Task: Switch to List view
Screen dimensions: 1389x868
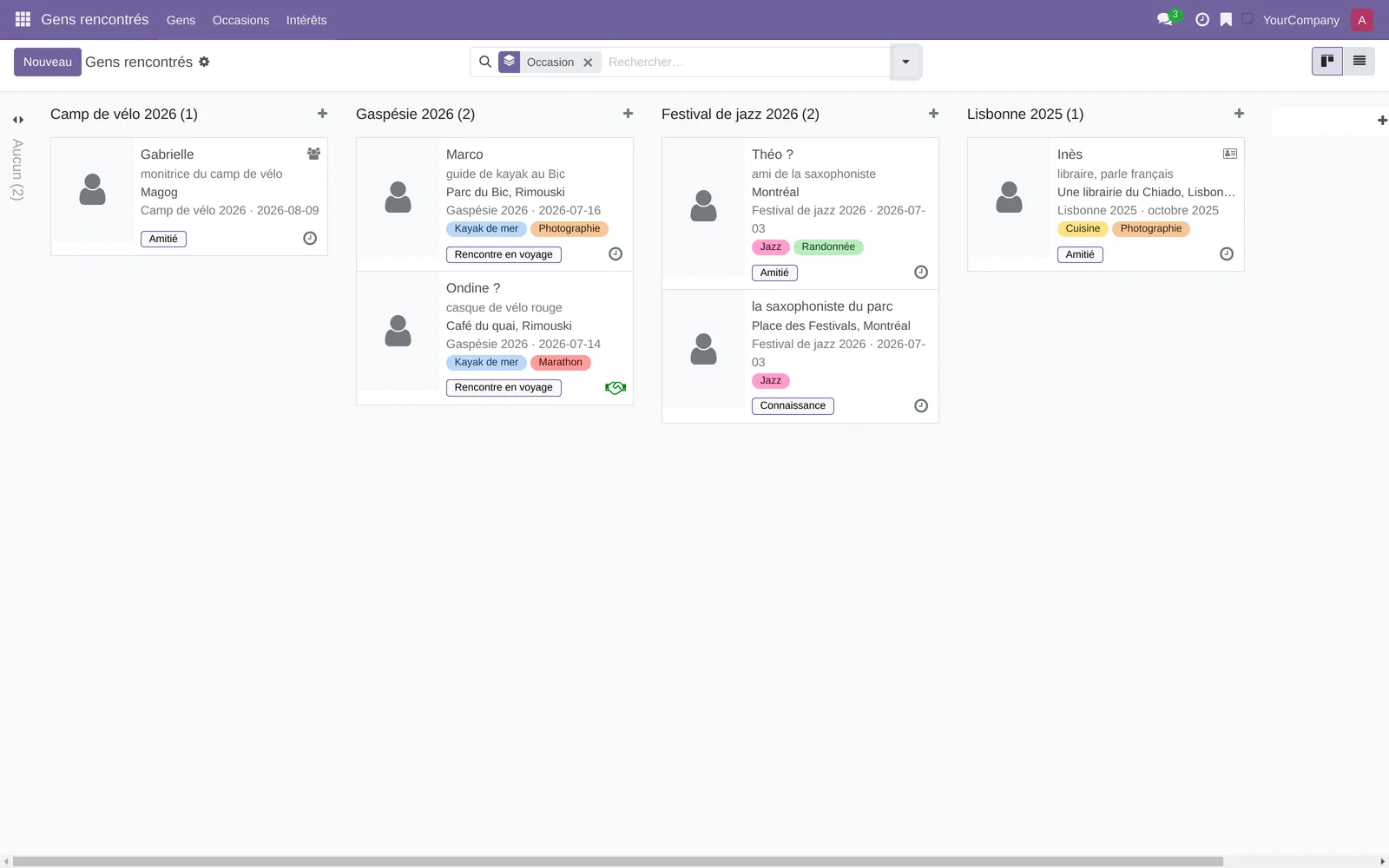Action: tap(1359, 61)
